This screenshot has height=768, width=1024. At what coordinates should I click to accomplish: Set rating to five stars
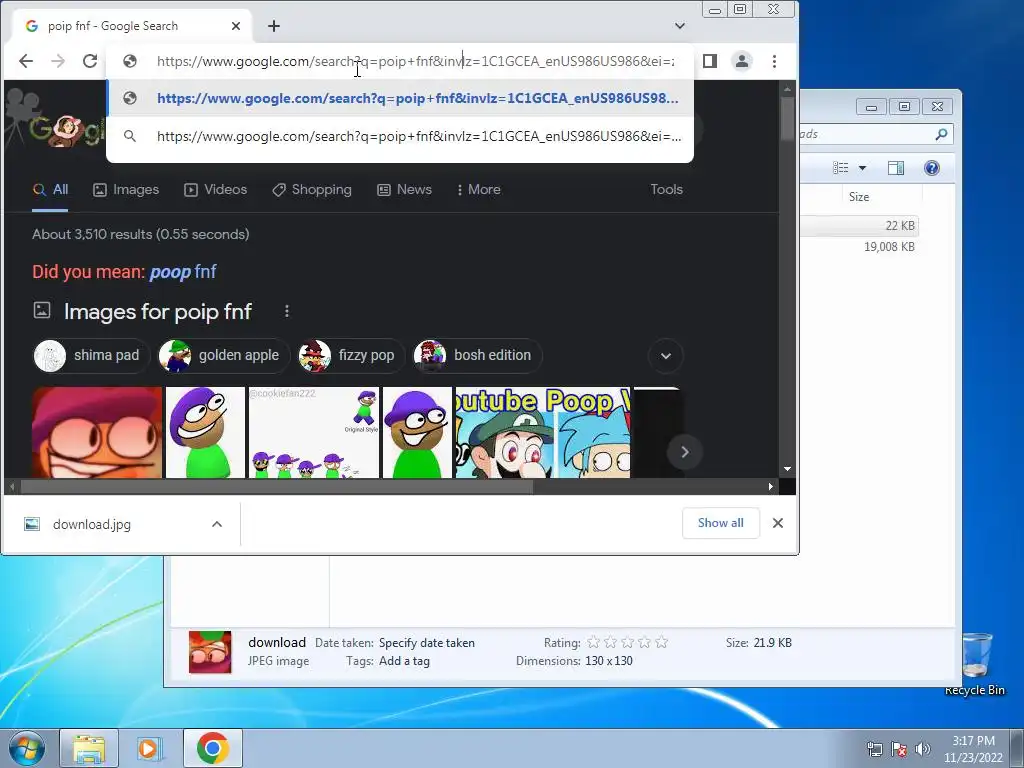662,643
